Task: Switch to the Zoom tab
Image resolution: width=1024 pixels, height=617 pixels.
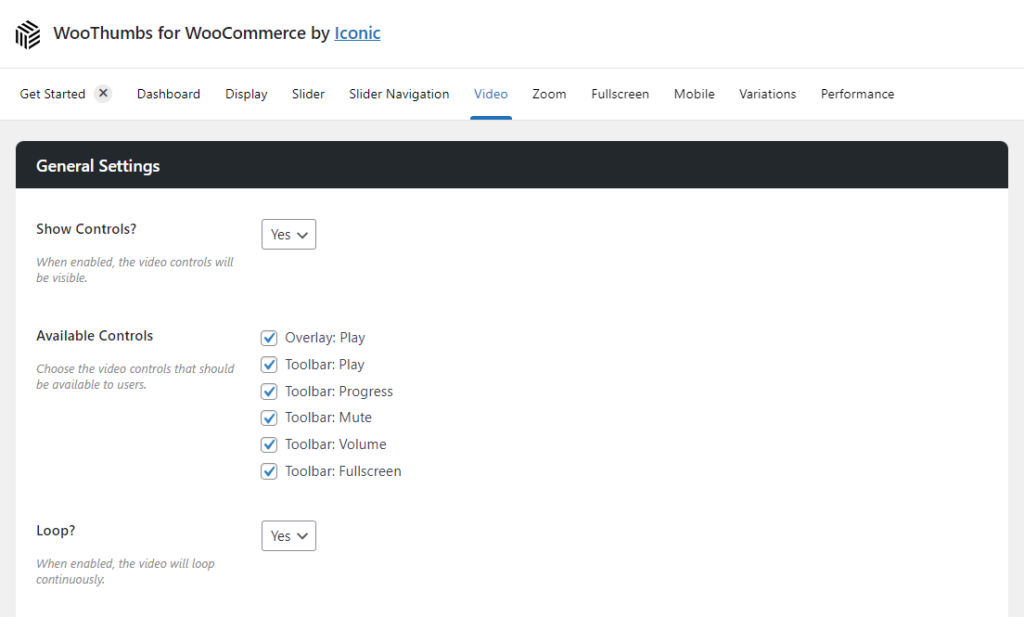Action: click(549, 94)
